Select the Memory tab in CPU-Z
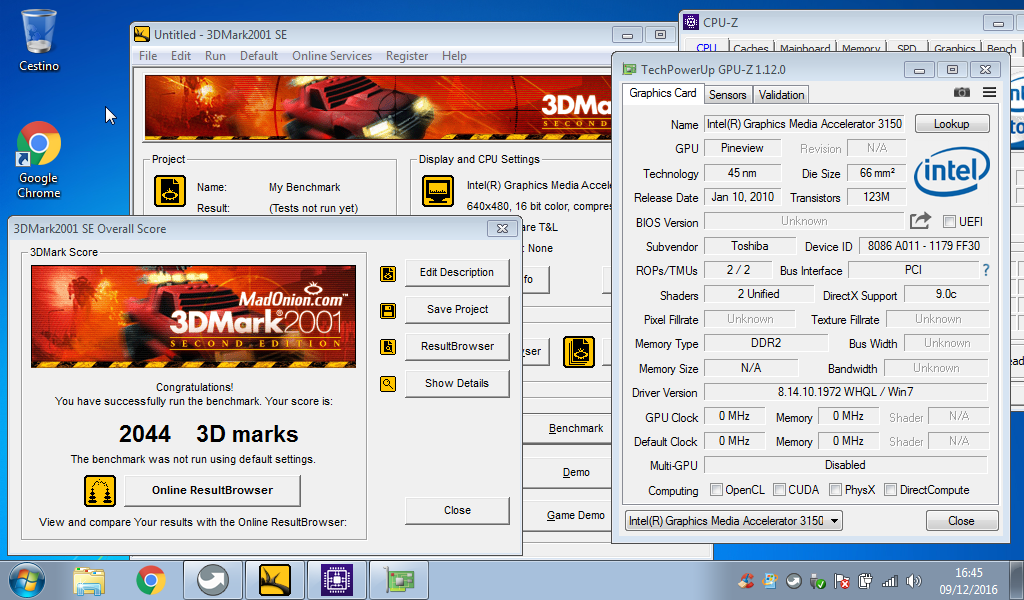Image resolution: width=1024 pixels, height=600 pixels. click(x=861, y=48)
